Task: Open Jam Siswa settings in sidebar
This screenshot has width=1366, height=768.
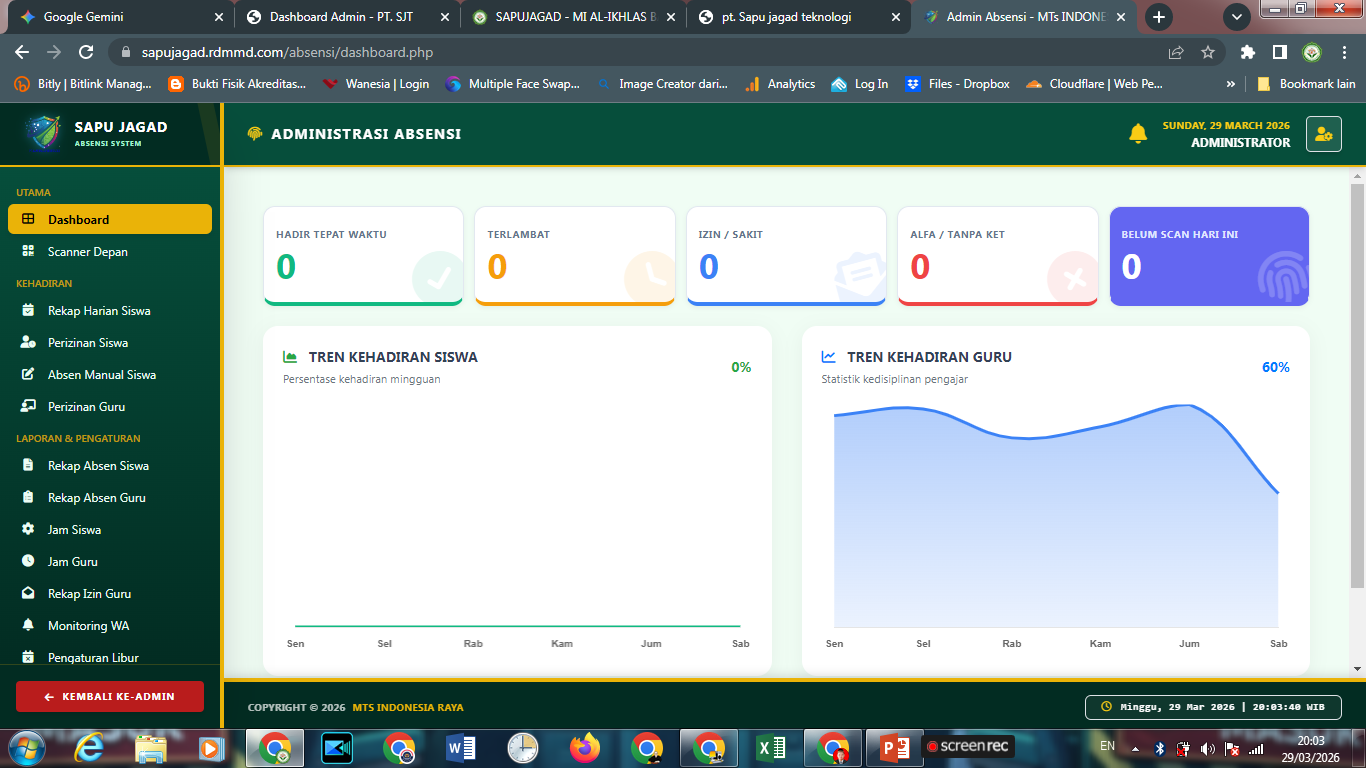Action: pyautogui.click(x=110, y=529)
